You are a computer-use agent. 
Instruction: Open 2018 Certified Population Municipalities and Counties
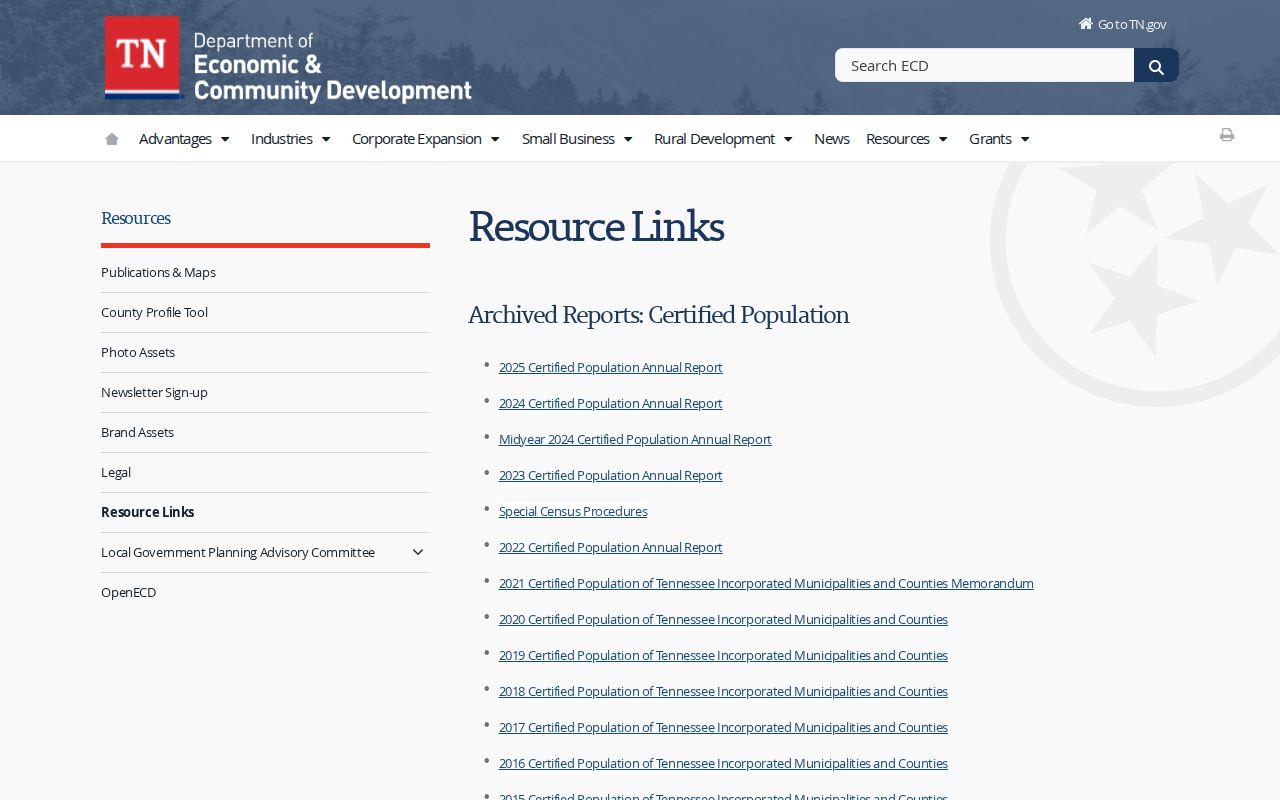click(723, 691)
